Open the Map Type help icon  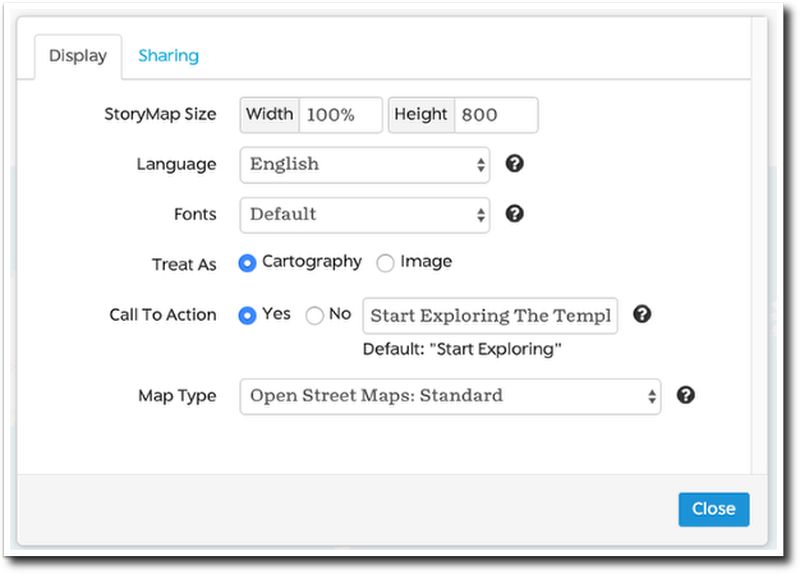click(686, 395)
